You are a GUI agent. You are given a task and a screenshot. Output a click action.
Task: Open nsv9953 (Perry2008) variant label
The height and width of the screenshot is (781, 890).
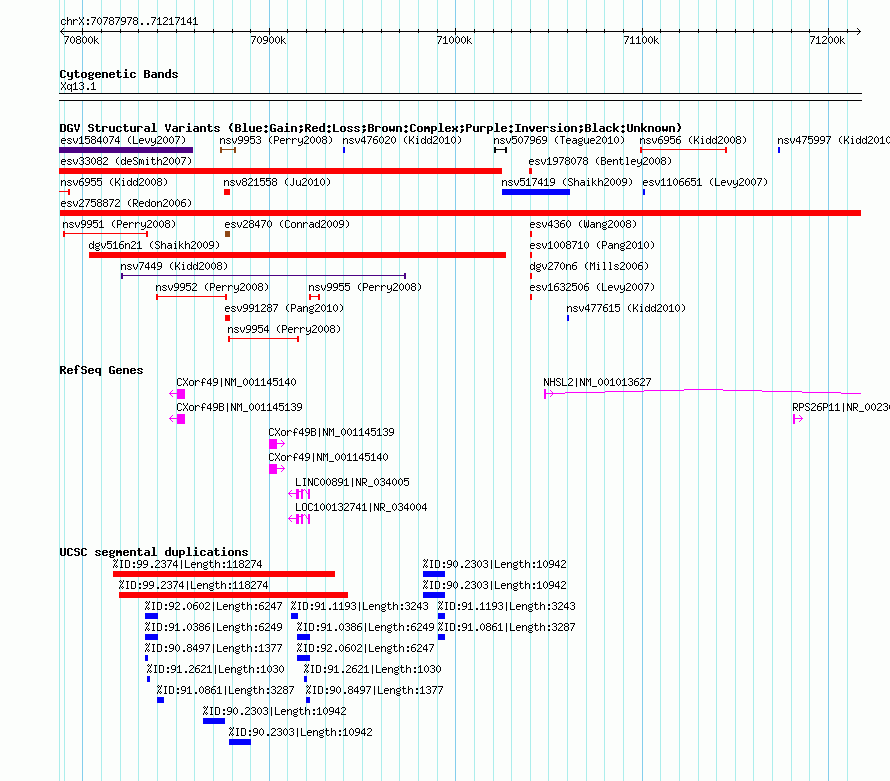click(x=276, y=140)
